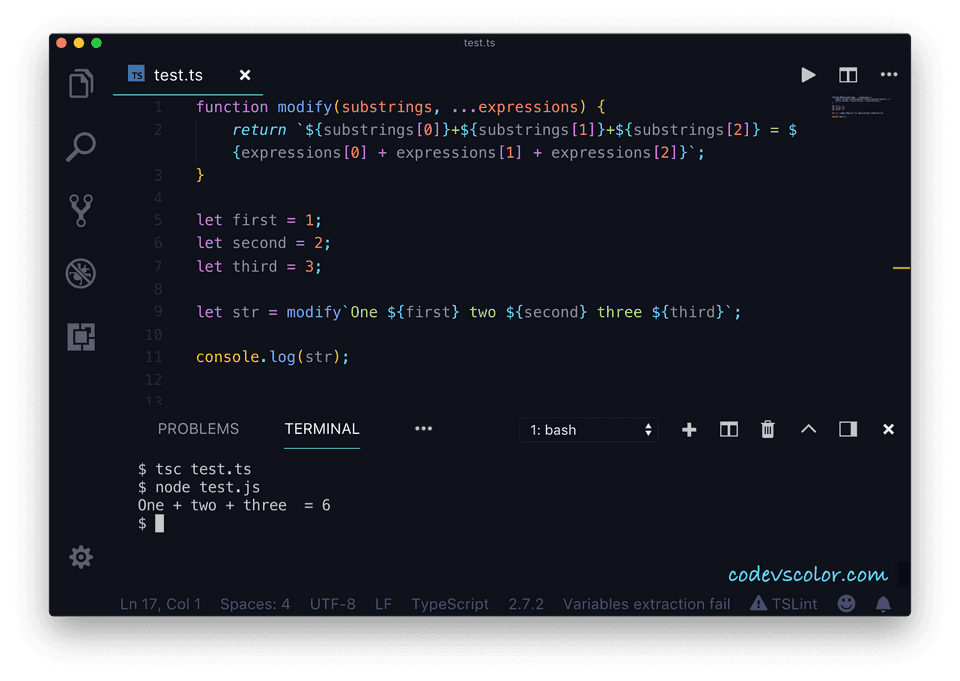Move panel to the right side
Screen dimensions: 960x681
click(848, 429)
